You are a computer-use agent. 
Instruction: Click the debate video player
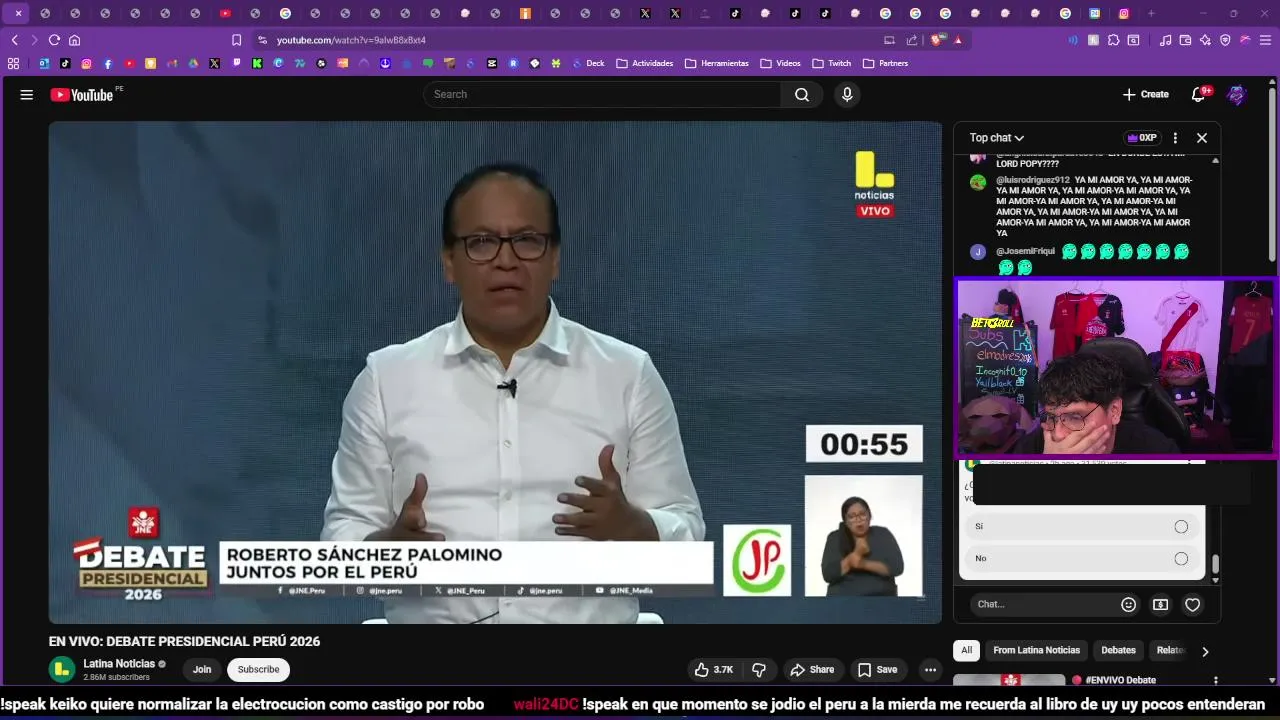point(495,372)
